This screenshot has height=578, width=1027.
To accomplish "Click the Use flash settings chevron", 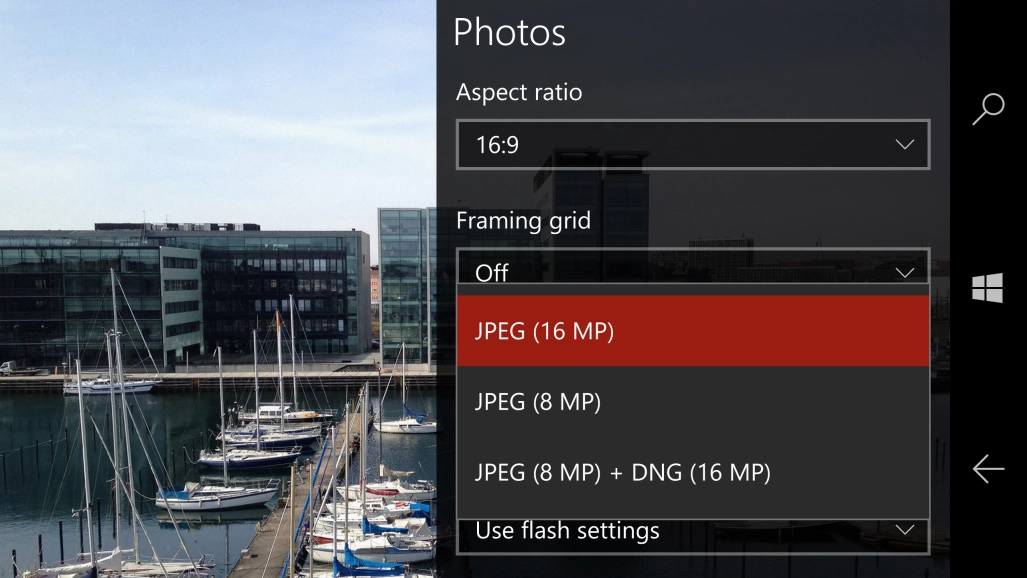I will pyautogui.click(x=905, y=530).
